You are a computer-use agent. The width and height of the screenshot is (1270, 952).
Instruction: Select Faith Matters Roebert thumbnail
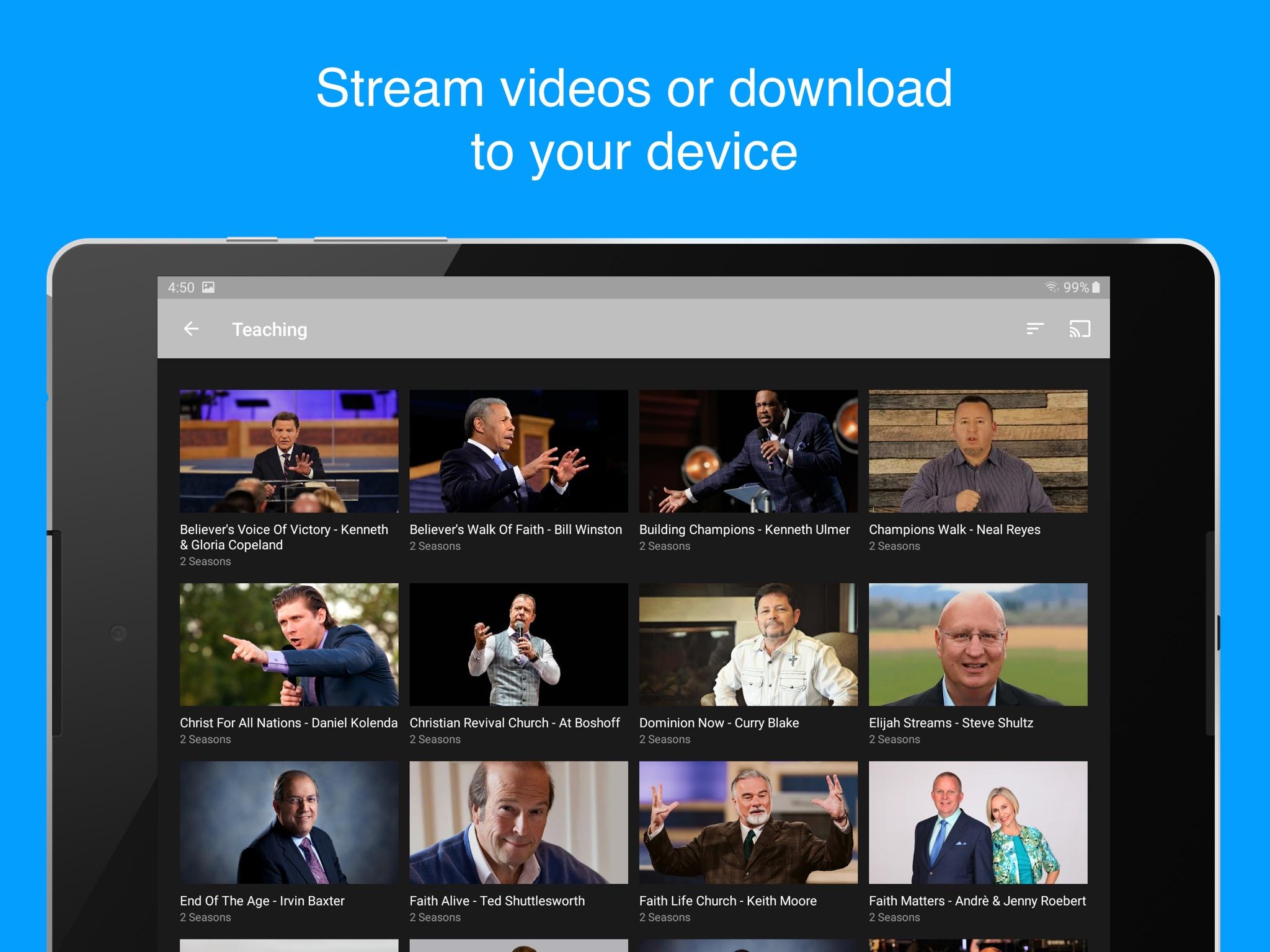pos(978,822)
